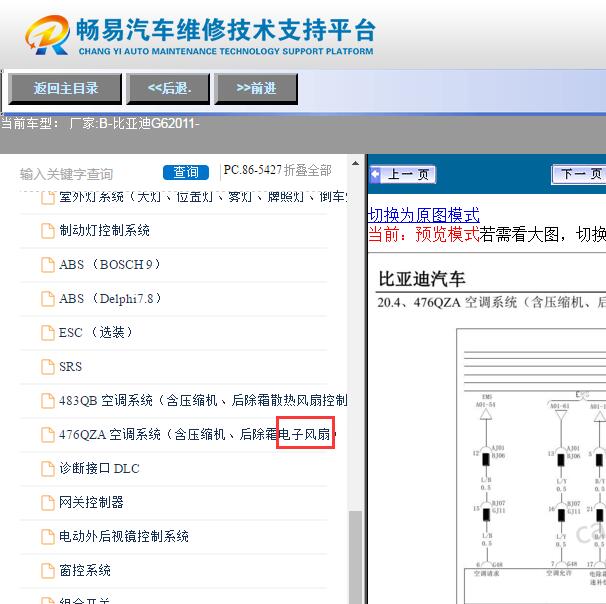Click the 比亚迪汽车 heading in the document
606x604 pixels.
[x=422, y=279]
